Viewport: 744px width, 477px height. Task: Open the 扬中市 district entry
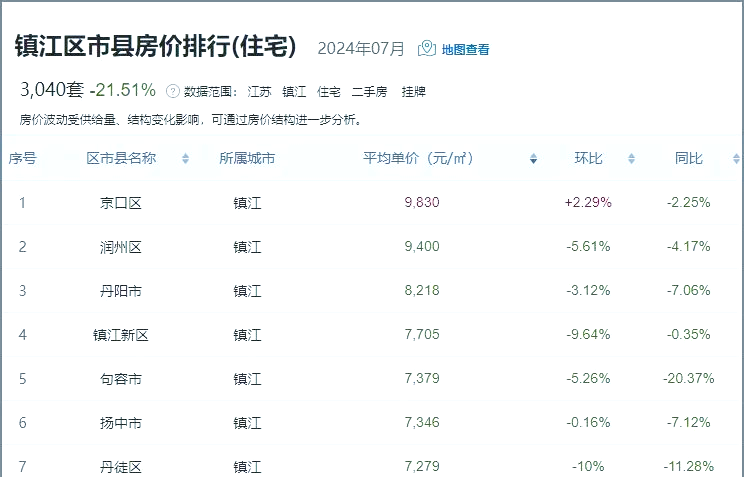(x=121, y=423)
